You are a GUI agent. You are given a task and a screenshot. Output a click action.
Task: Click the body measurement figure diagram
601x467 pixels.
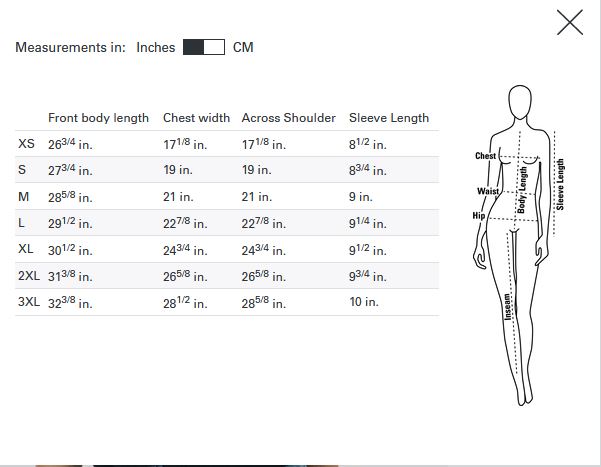tap(519, 245)
